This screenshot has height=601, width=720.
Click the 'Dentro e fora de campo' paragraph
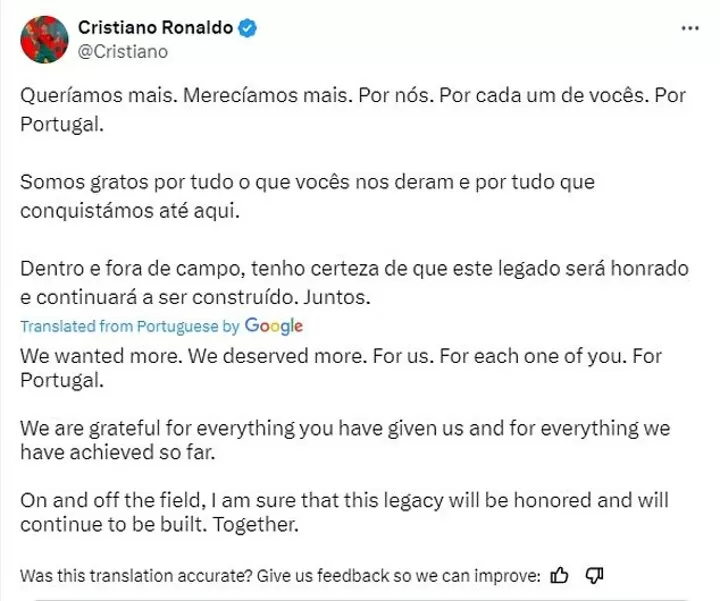354,283
